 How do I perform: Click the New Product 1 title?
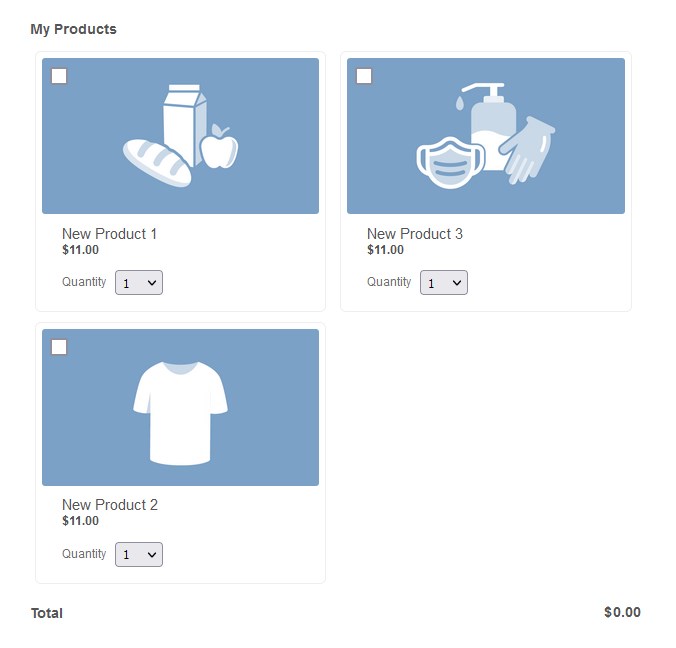(109, 234)
